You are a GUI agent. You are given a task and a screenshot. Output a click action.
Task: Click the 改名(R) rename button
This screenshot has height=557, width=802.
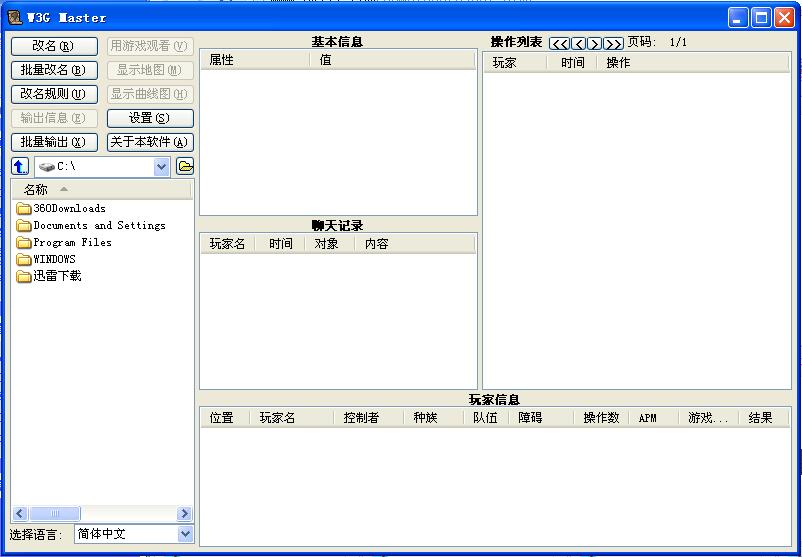pos(54,46)
